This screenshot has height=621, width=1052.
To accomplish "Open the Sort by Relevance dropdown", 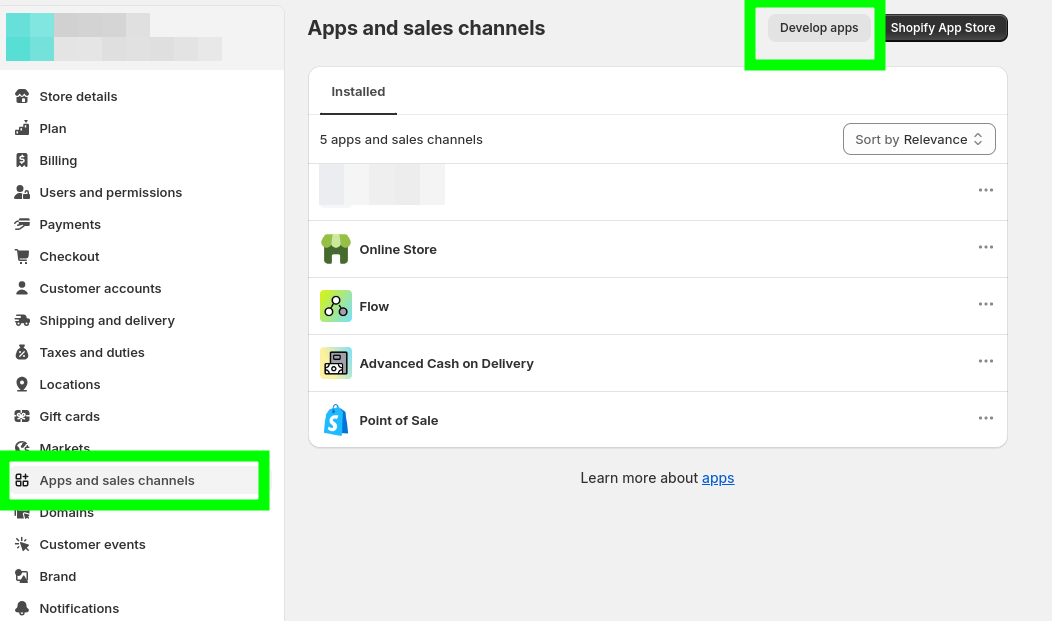I will click(x=919, y=140).
